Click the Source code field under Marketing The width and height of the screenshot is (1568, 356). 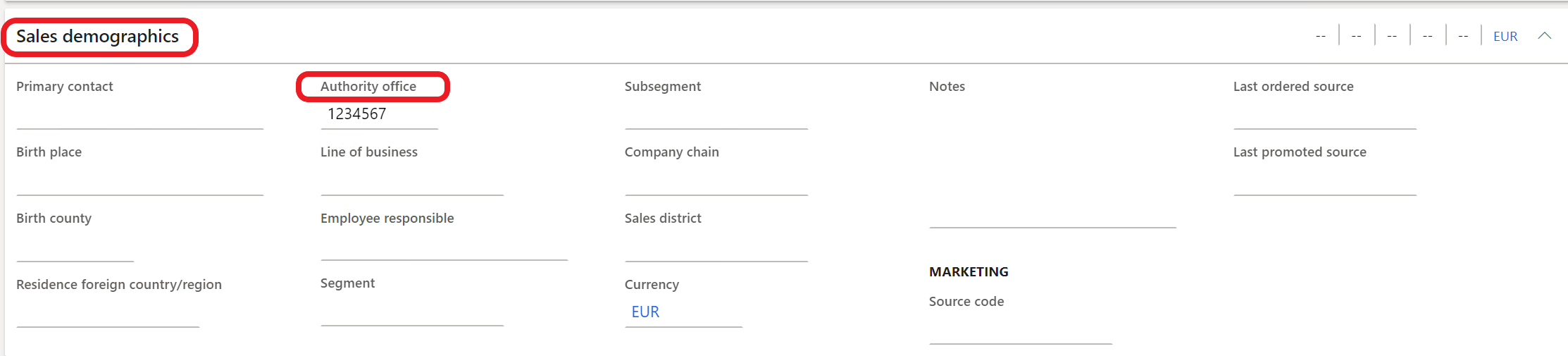[x=1020, y=330]
